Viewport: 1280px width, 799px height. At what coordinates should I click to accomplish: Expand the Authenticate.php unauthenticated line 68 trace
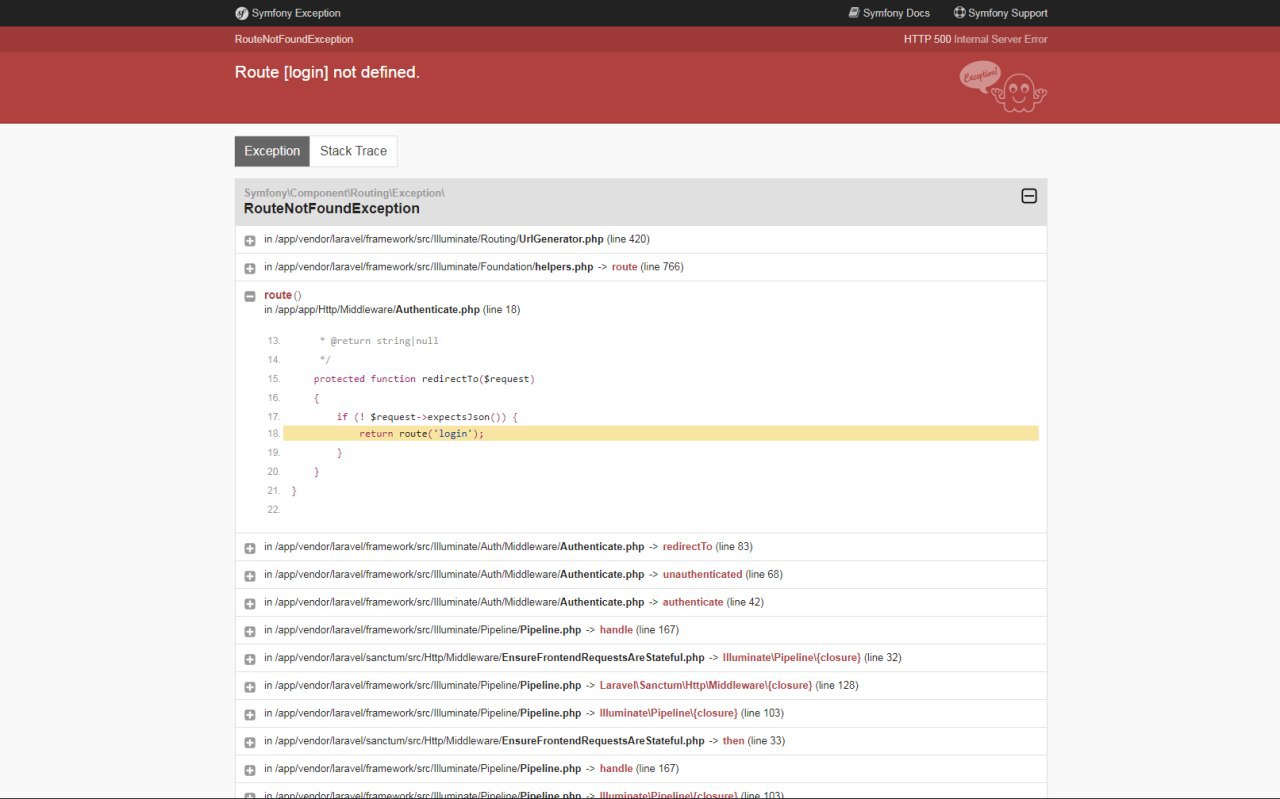tap(250, 576)
